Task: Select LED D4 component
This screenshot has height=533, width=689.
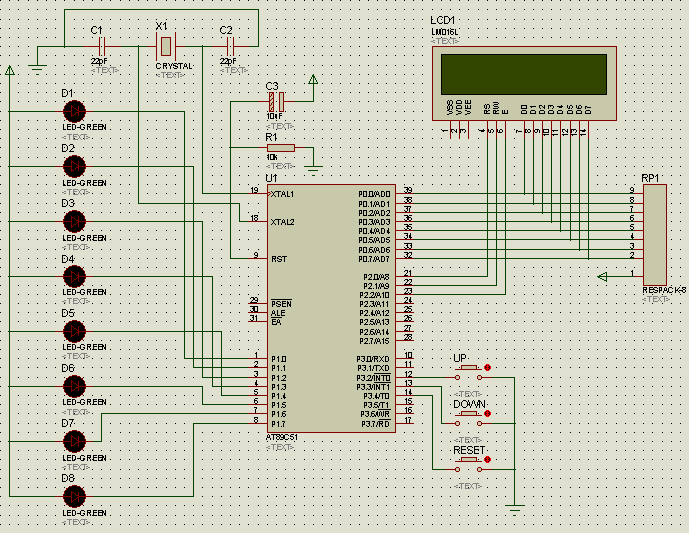Action: 74,276
